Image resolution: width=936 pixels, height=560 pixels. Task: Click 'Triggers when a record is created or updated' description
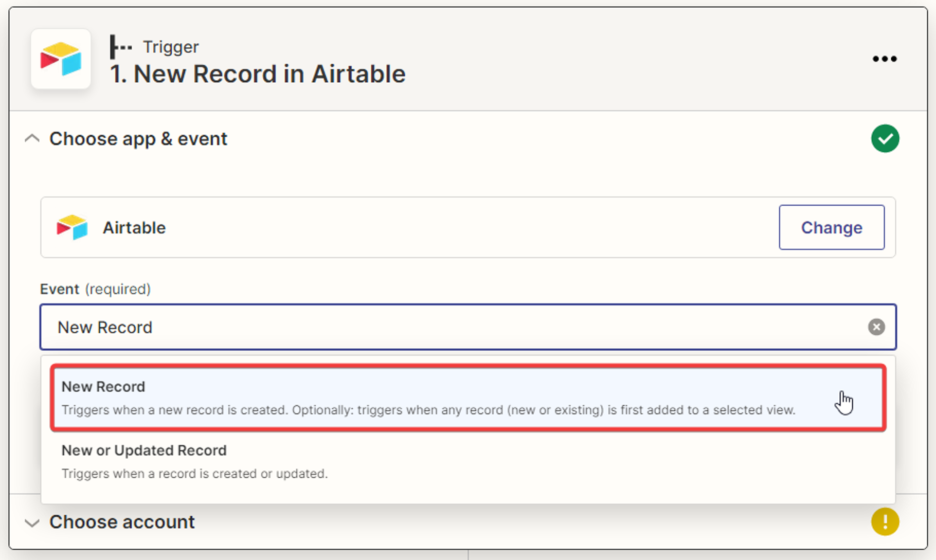tap(194, 473)
